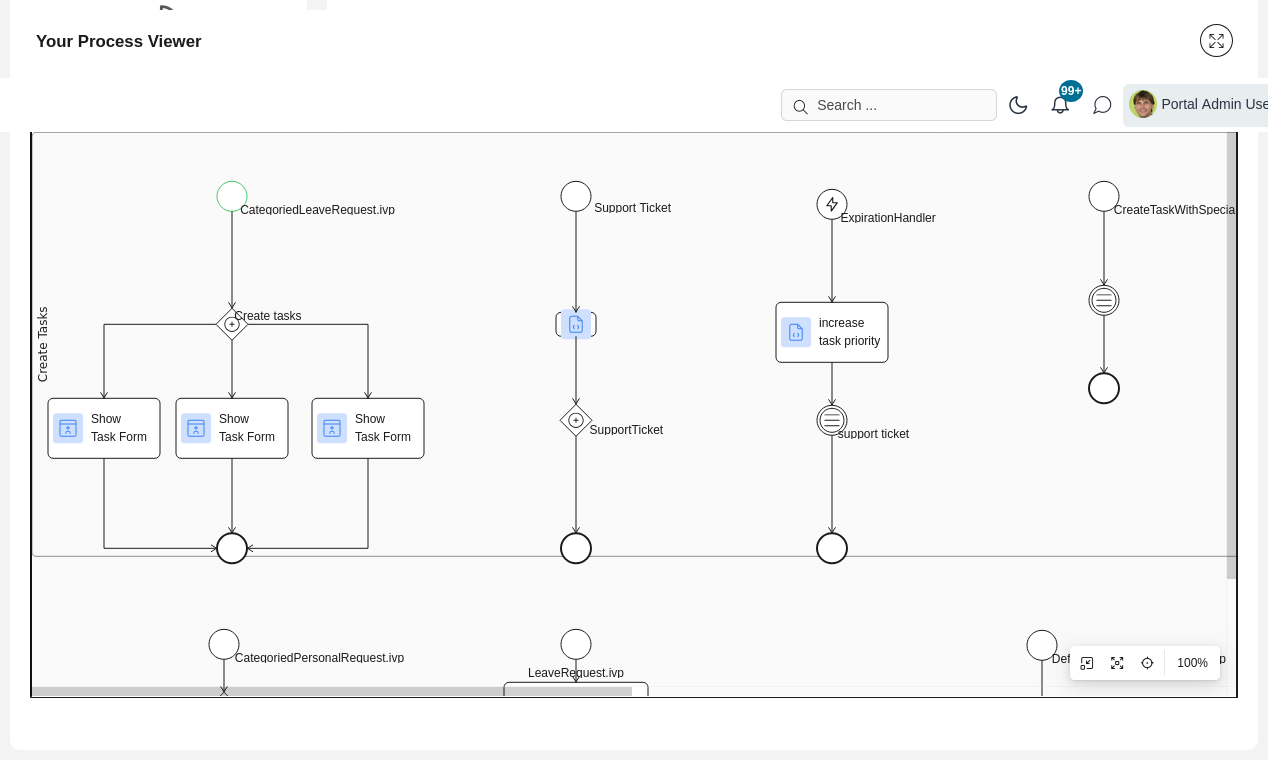Reset viewport to origin icon
The image size is (1268, 760).
[1087, 663]
